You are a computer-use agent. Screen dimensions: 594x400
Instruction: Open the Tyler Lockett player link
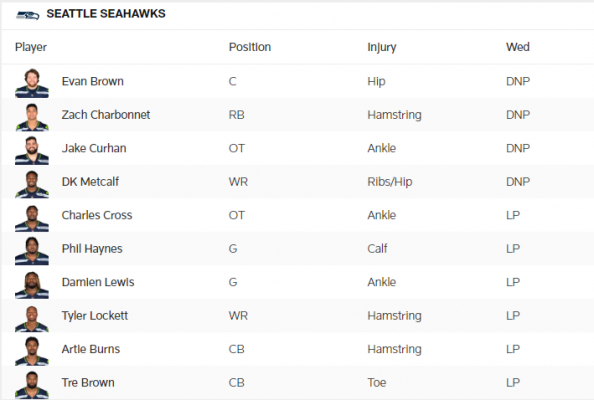pyautogui.click(x=95, y=316)
